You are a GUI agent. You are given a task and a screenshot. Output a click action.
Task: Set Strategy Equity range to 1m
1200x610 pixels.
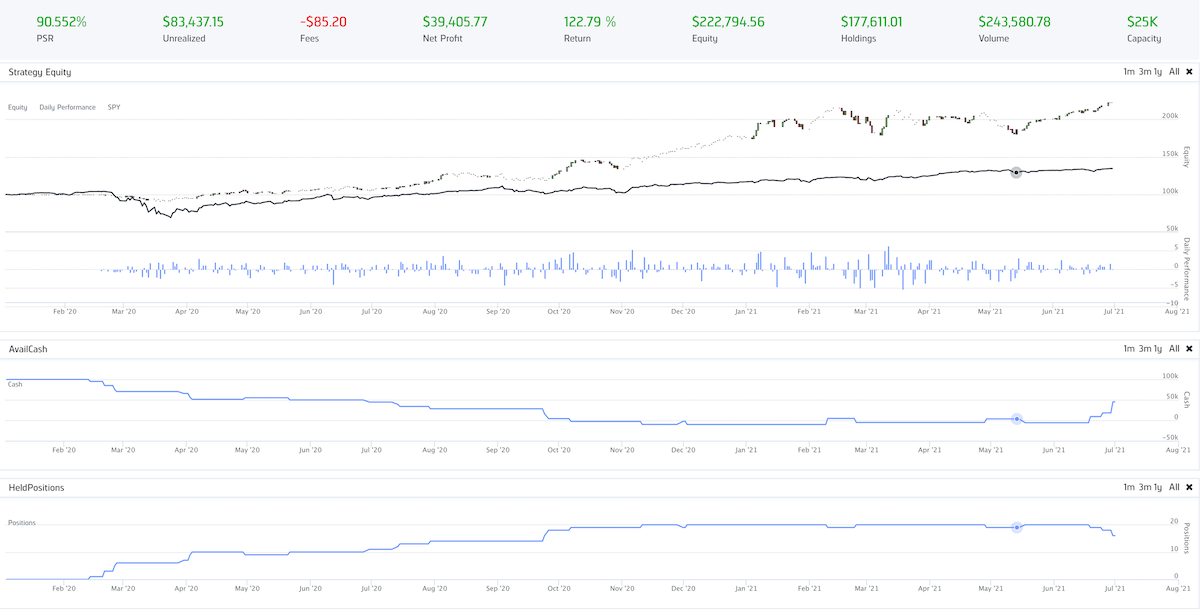click(x=1129, y=72)
